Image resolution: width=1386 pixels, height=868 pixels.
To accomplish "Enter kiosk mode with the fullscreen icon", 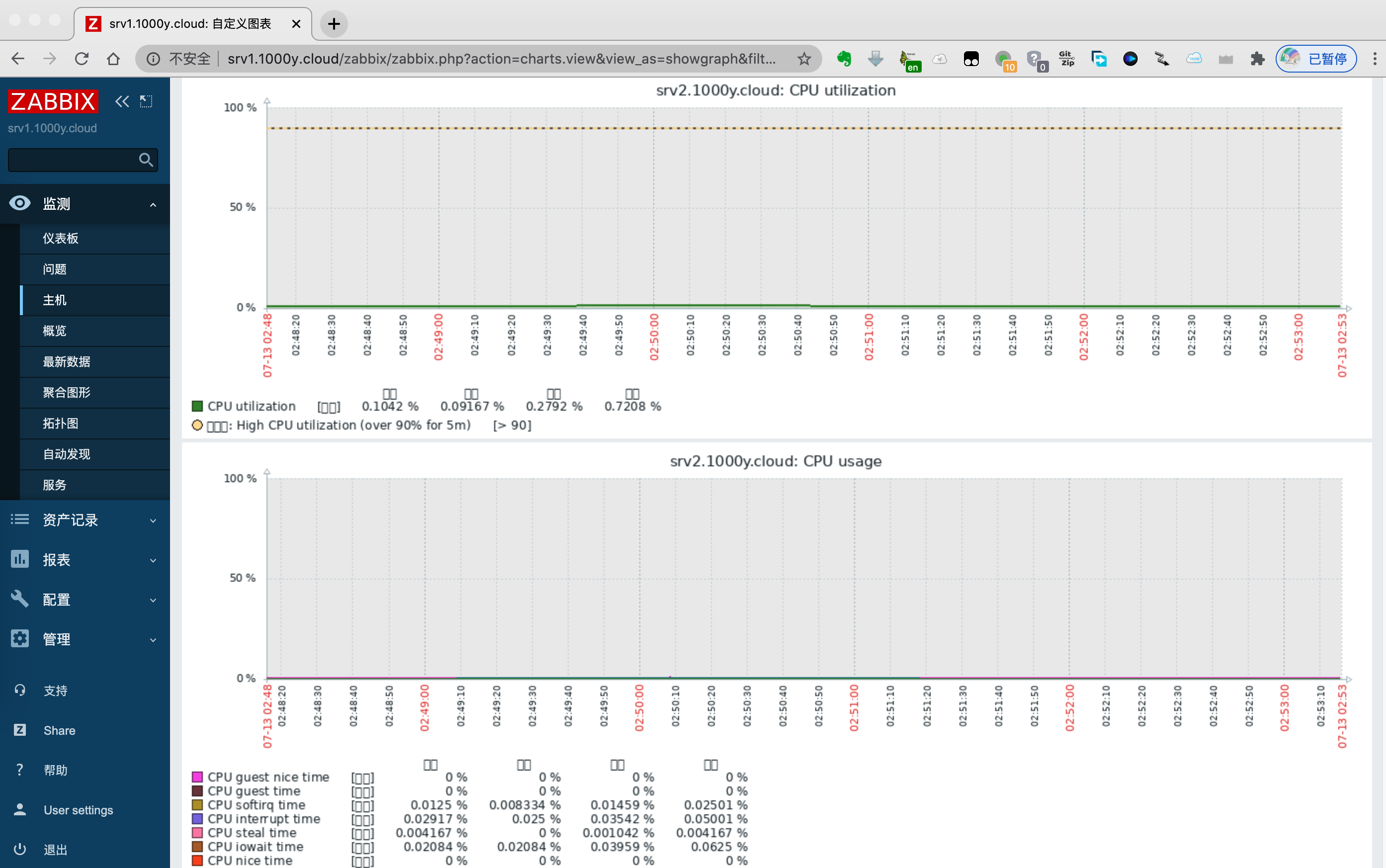I will pos(145,101).
